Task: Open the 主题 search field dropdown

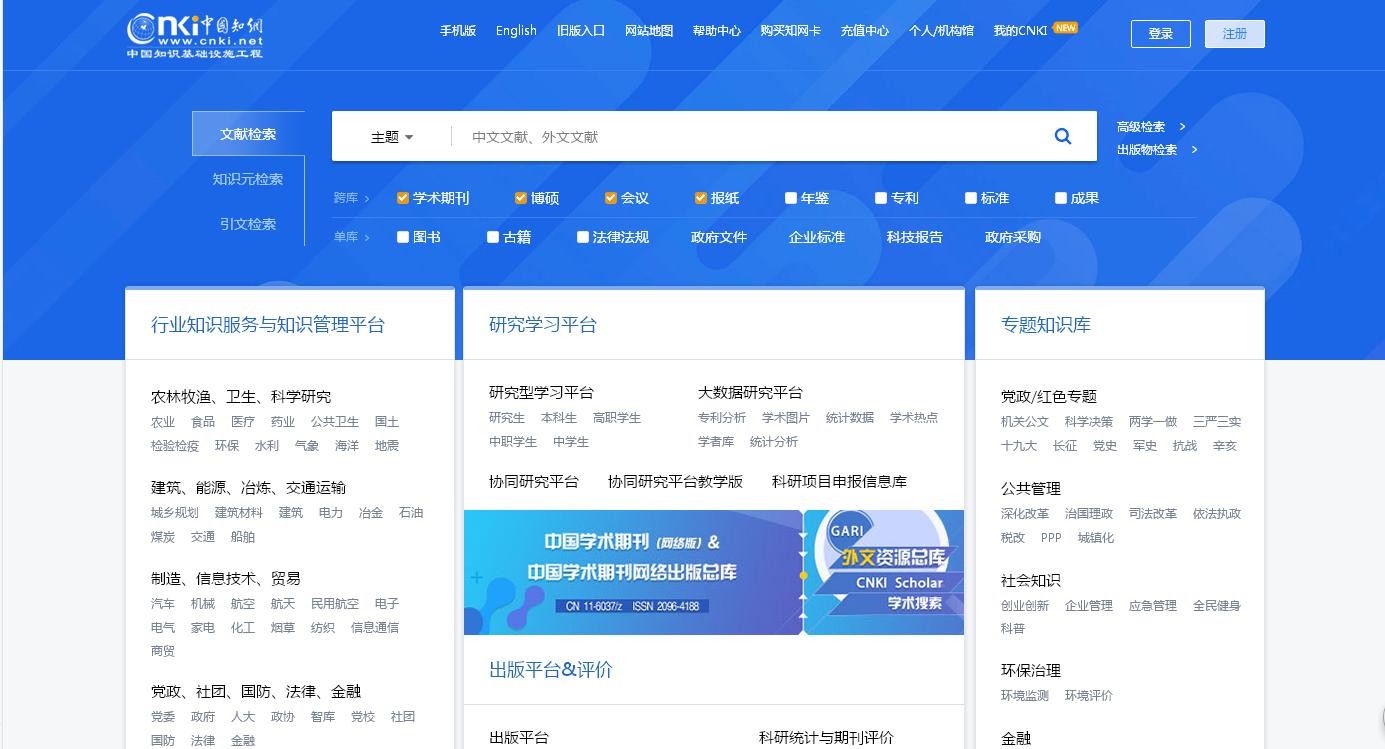Action: click(392, 137)
